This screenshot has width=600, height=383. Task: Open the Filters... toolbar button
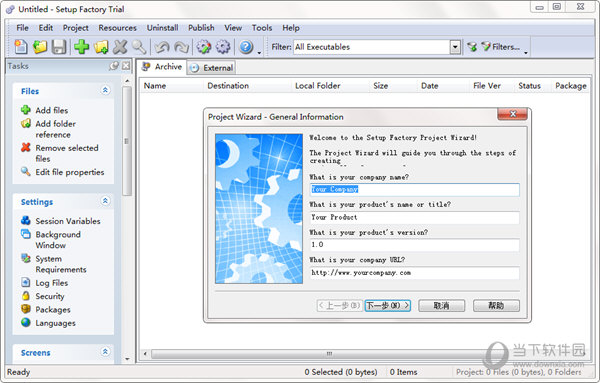501,47
